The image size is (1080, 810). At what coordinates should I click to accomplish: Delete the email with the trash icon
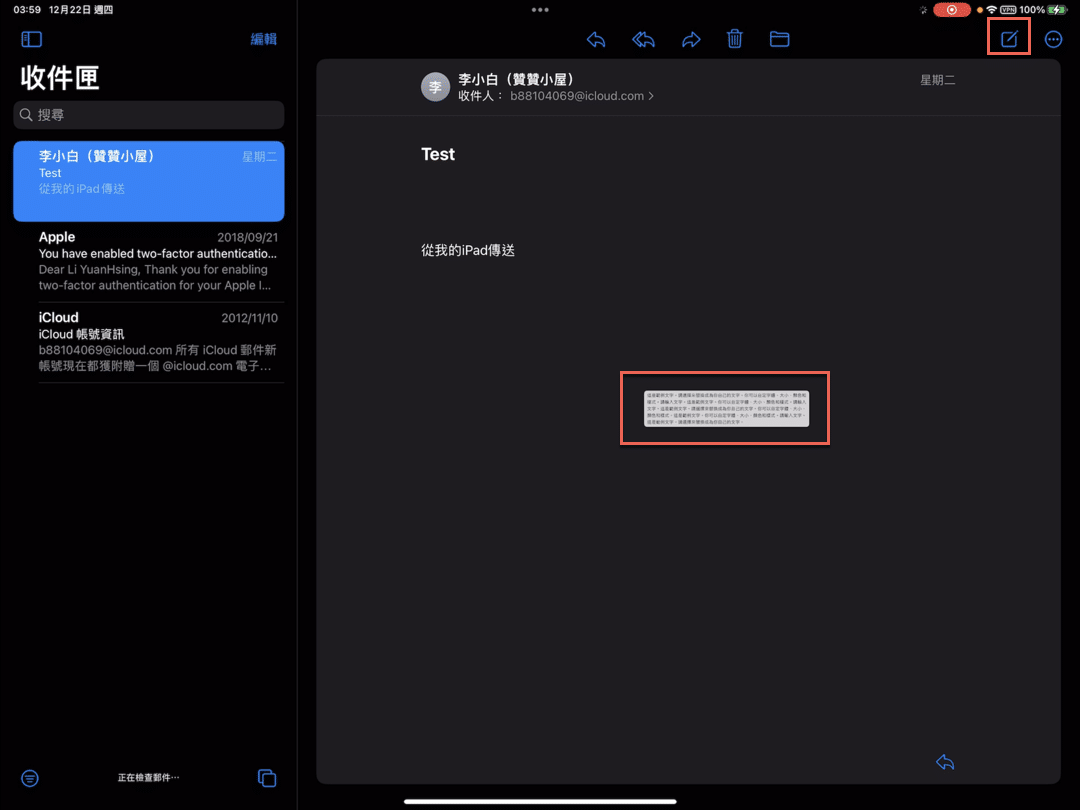coord(735,39)
